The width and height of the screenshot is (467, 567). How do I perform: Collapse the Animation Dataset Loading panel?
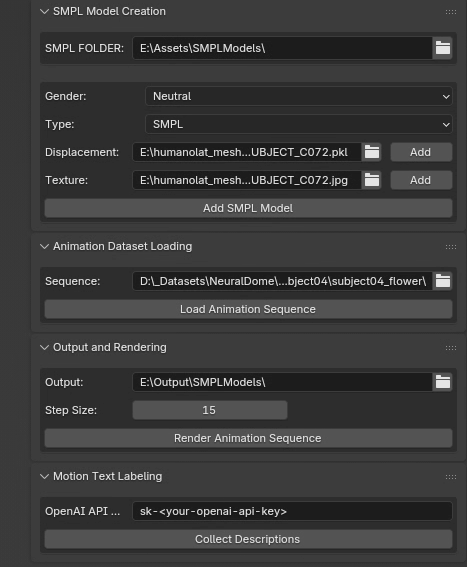(44, 247)
